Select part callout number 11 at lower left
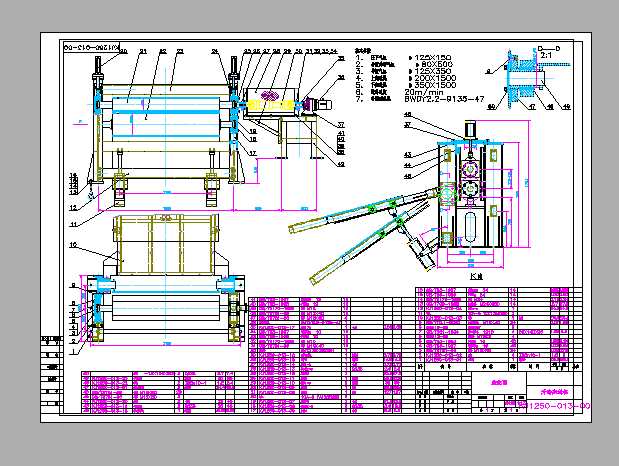Viewport: 619px width, 466px height. (x=73, y=208)
